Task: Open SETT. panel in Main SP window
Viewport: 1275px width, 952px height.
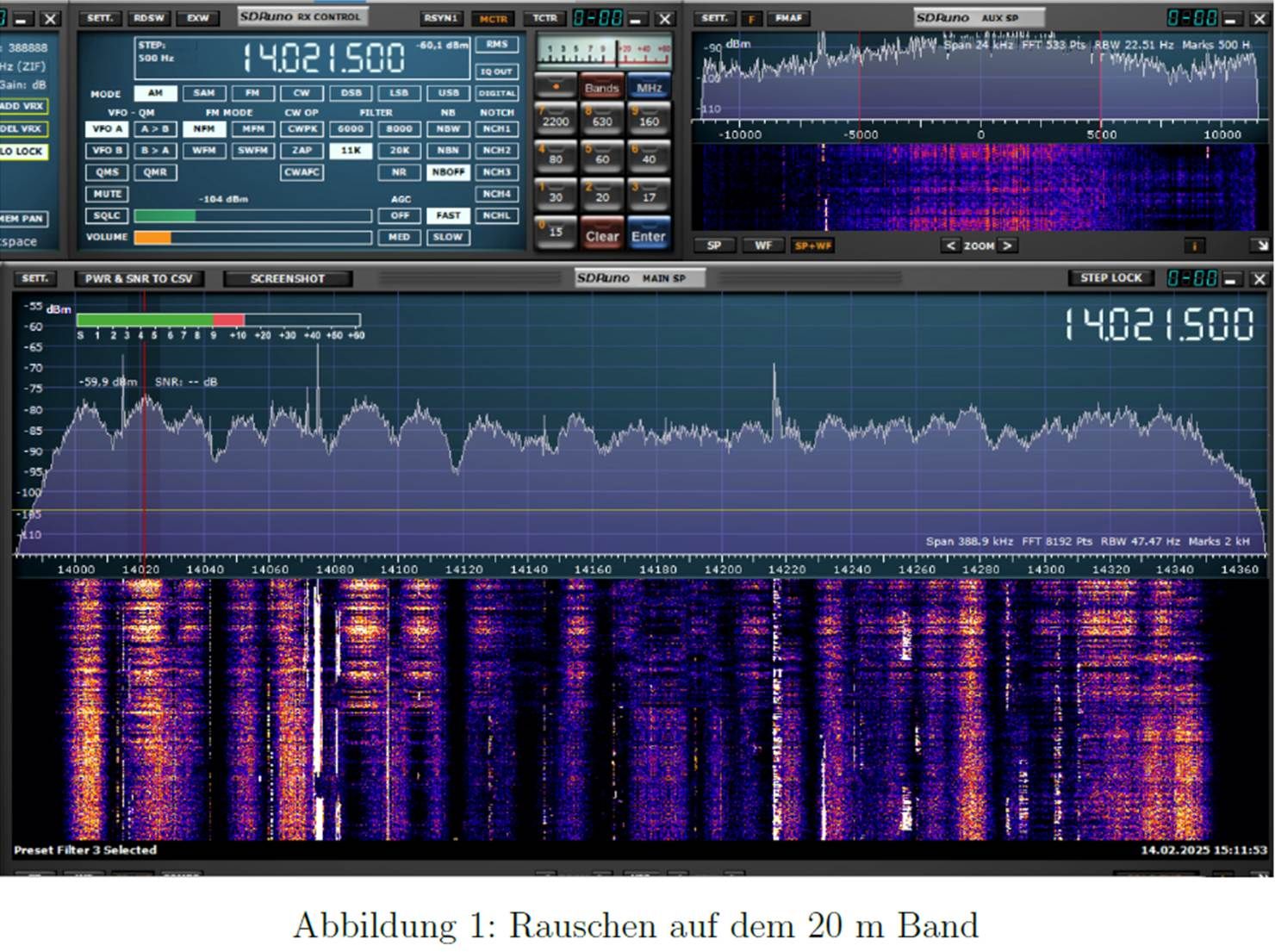Action: 34,278
